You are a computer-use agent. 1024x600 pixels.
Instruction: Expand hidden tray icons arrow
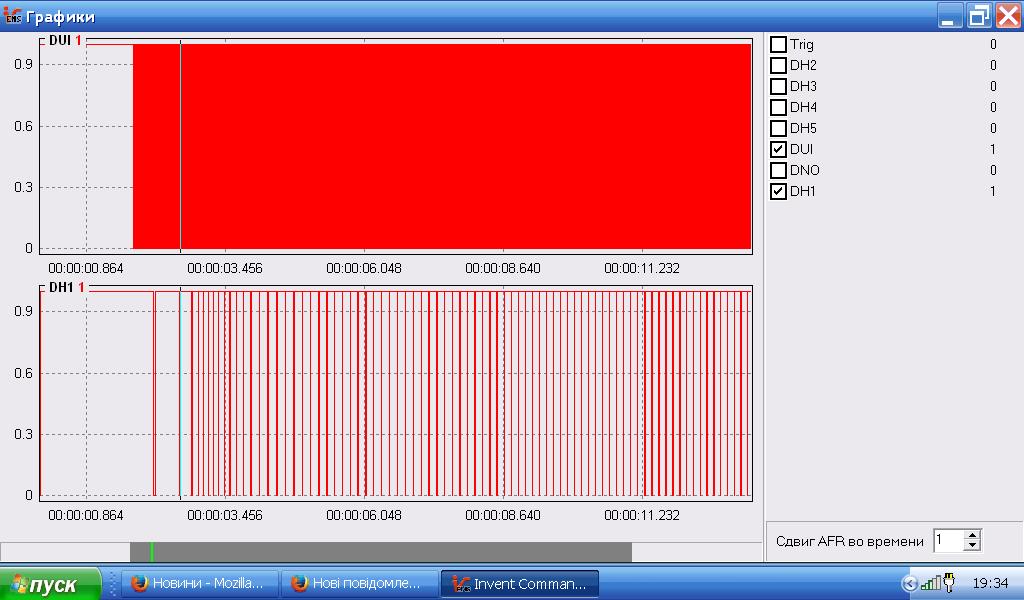[909, 584]
